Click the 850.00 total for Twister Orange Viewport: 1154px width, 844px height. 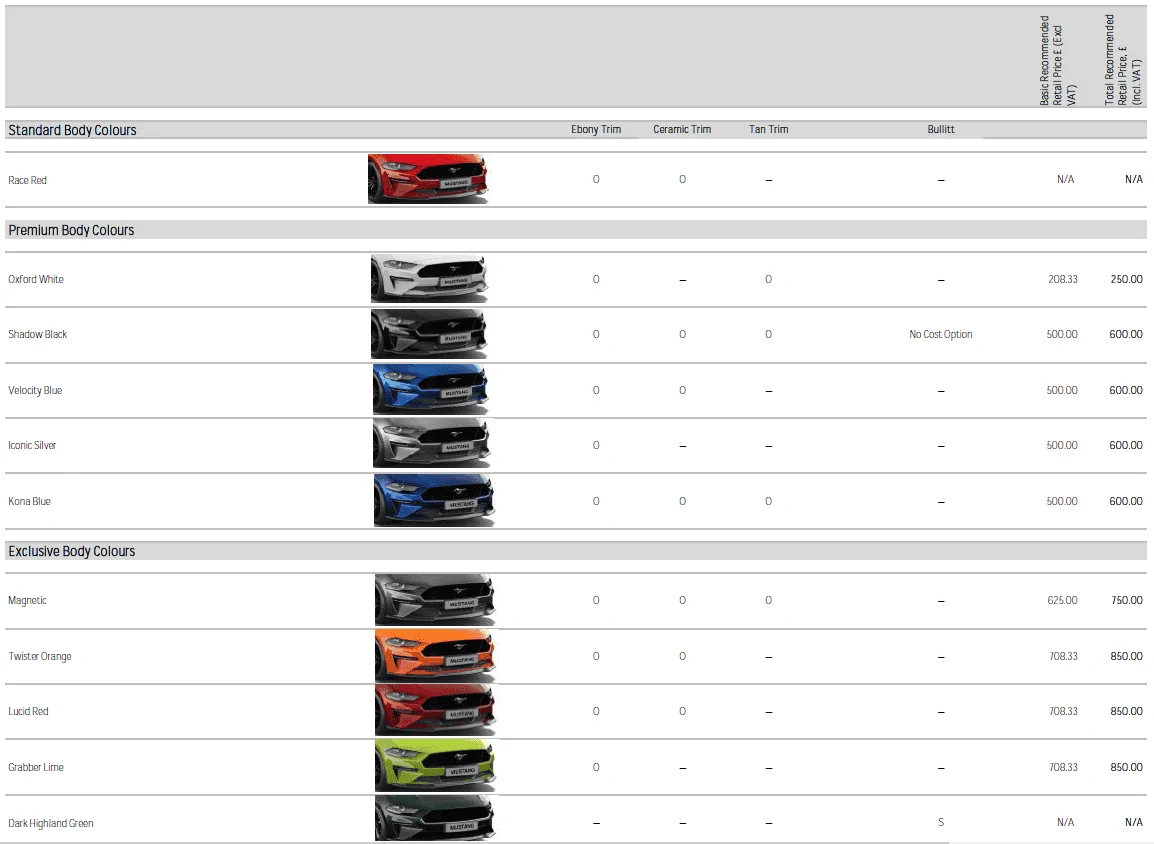pyautogui.click(x=1127, y=656)
